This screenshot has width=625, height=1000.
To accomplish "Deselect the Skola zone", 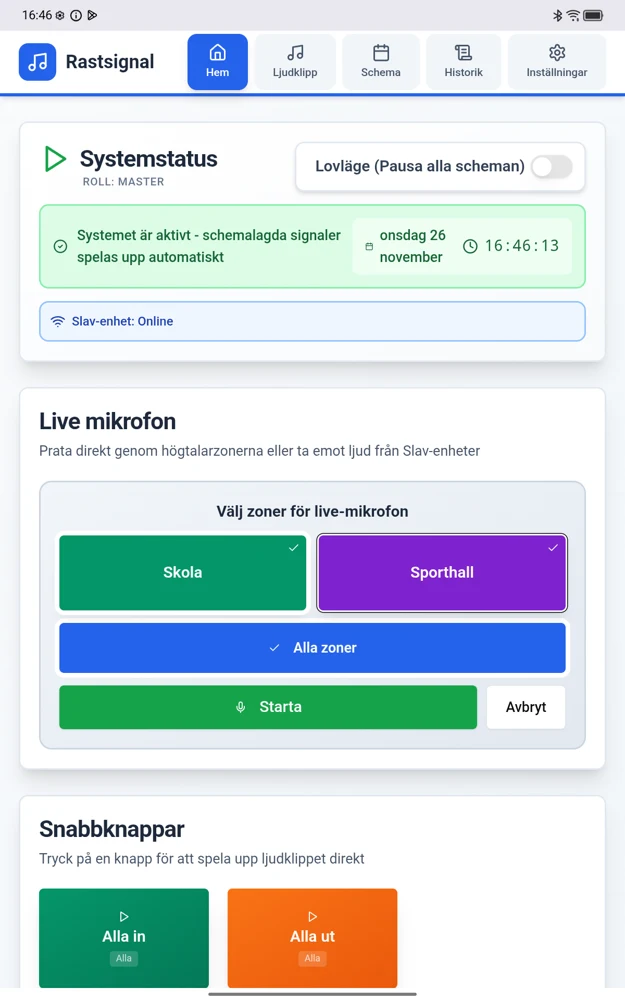I will [183, 573].
